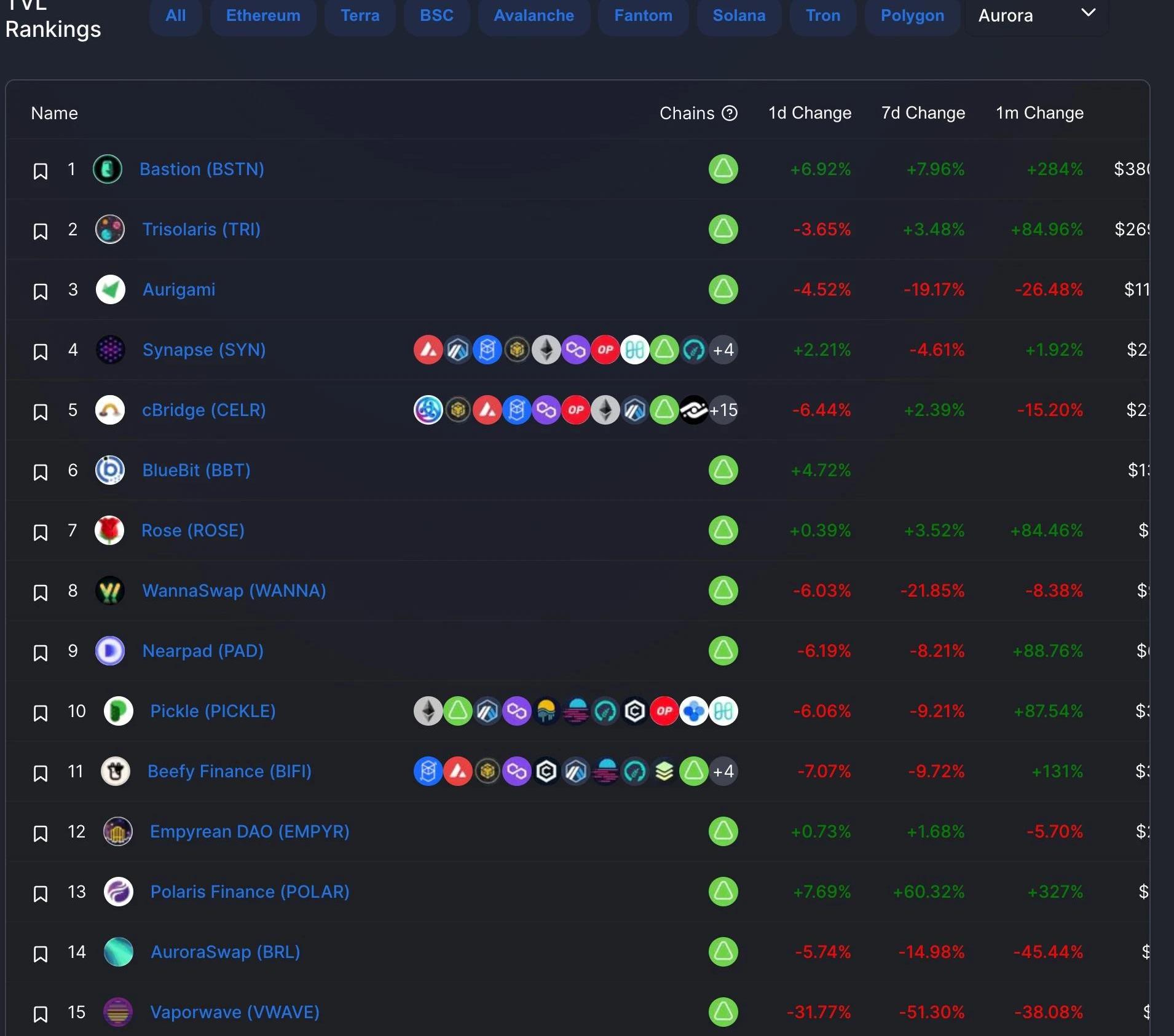Open the Empyrean DAO (EMPYR) link
The image size is (1174, 1036).
tap(250, 831)
